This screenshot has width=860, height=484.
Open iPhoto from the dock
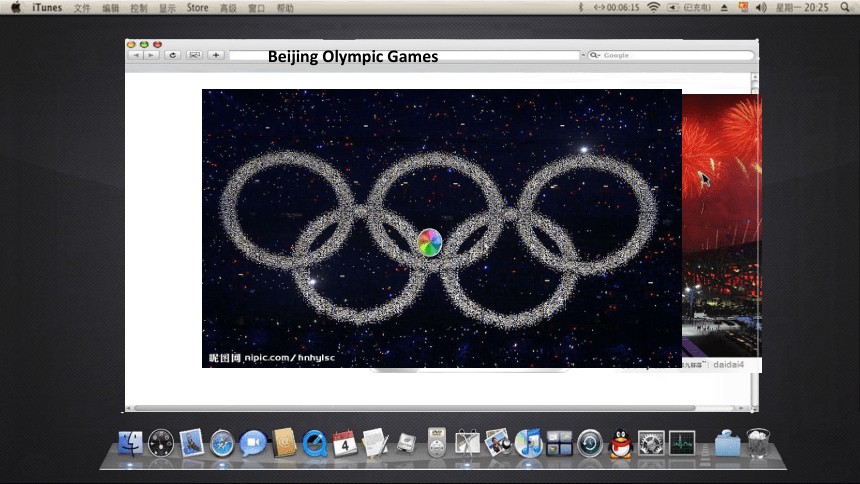pyautogui.click(x=497, y=443)
